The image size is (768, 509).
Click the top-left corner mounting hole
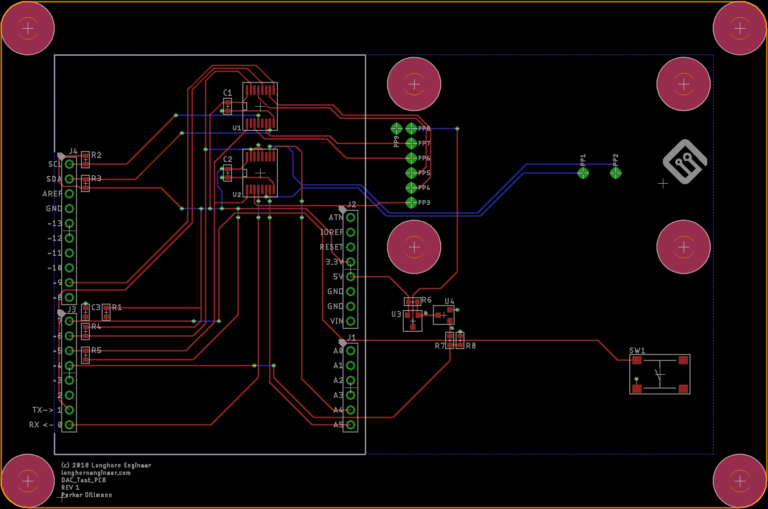coord(28,28)
